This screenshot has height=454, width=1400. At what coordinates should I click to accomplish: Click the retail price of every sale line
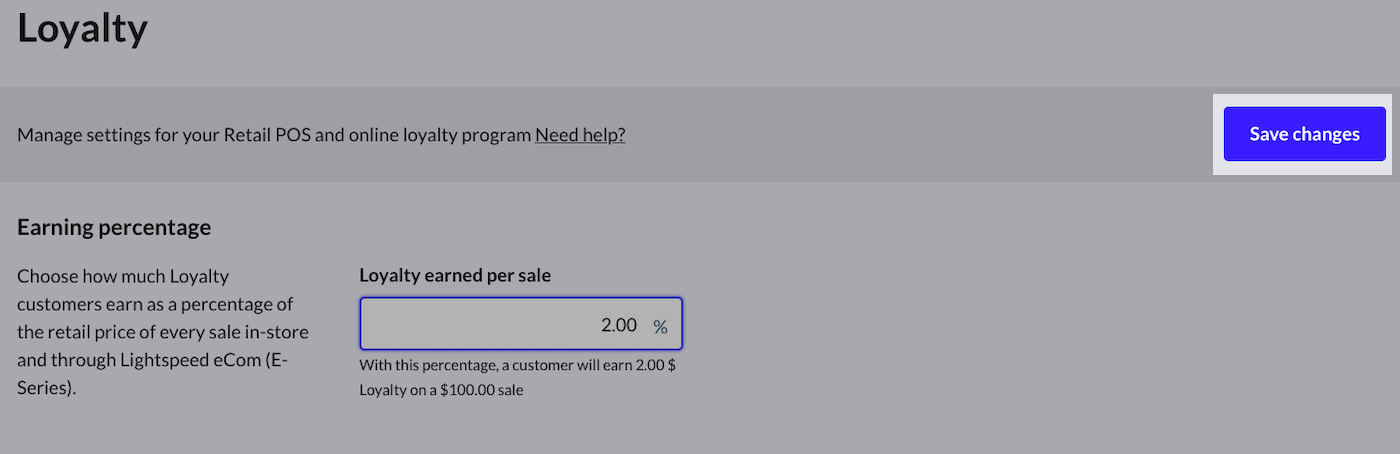[163, 331]
